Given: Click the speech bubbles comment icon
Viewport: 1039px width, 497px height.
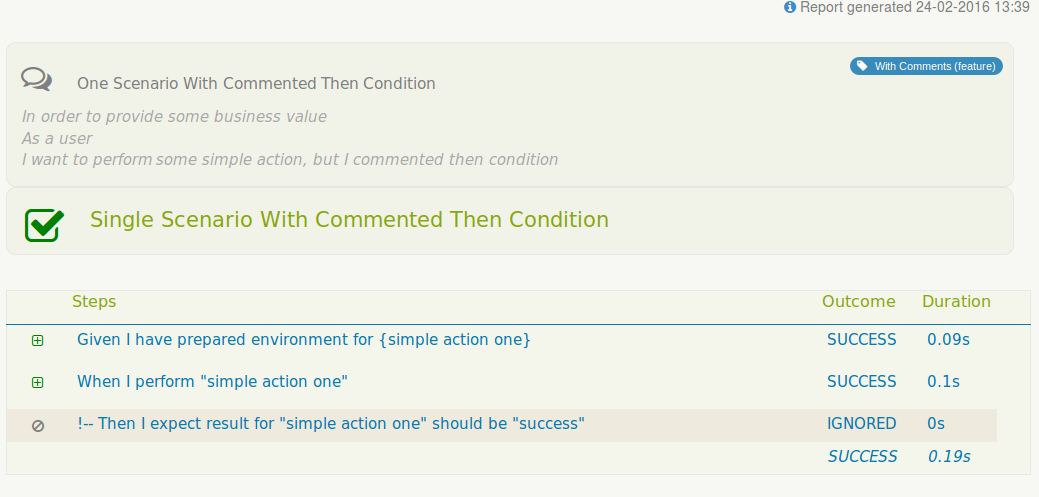Looking at the screenshot, I should point(36,78).
